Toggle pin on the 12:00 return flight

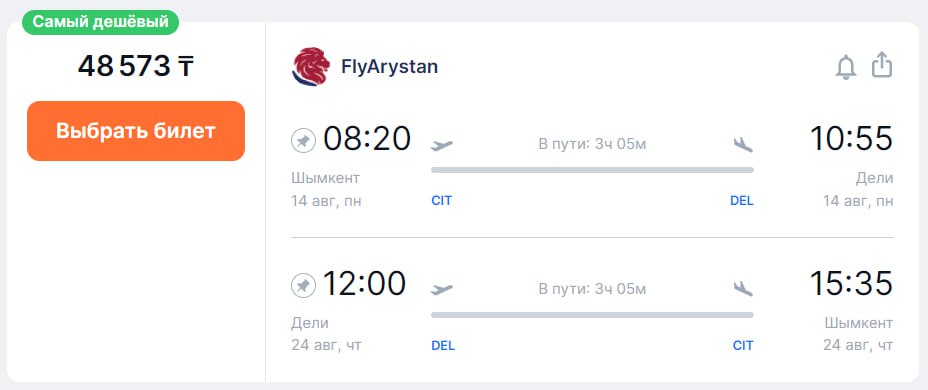[304, 286]
